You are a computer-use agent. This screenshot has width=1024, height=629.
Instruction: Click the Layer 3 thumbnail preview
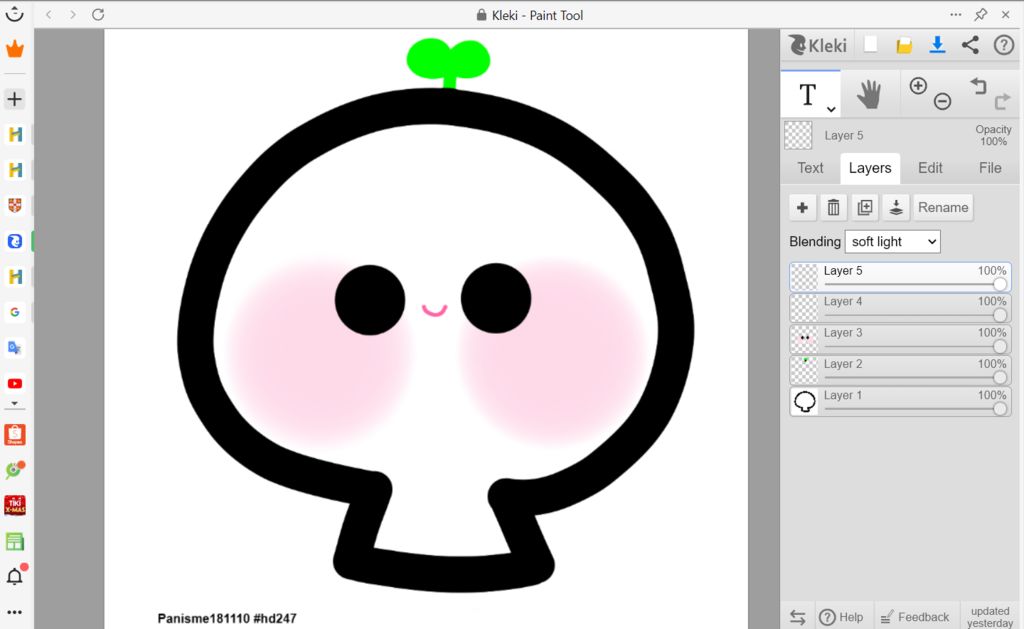pos(805,339)
